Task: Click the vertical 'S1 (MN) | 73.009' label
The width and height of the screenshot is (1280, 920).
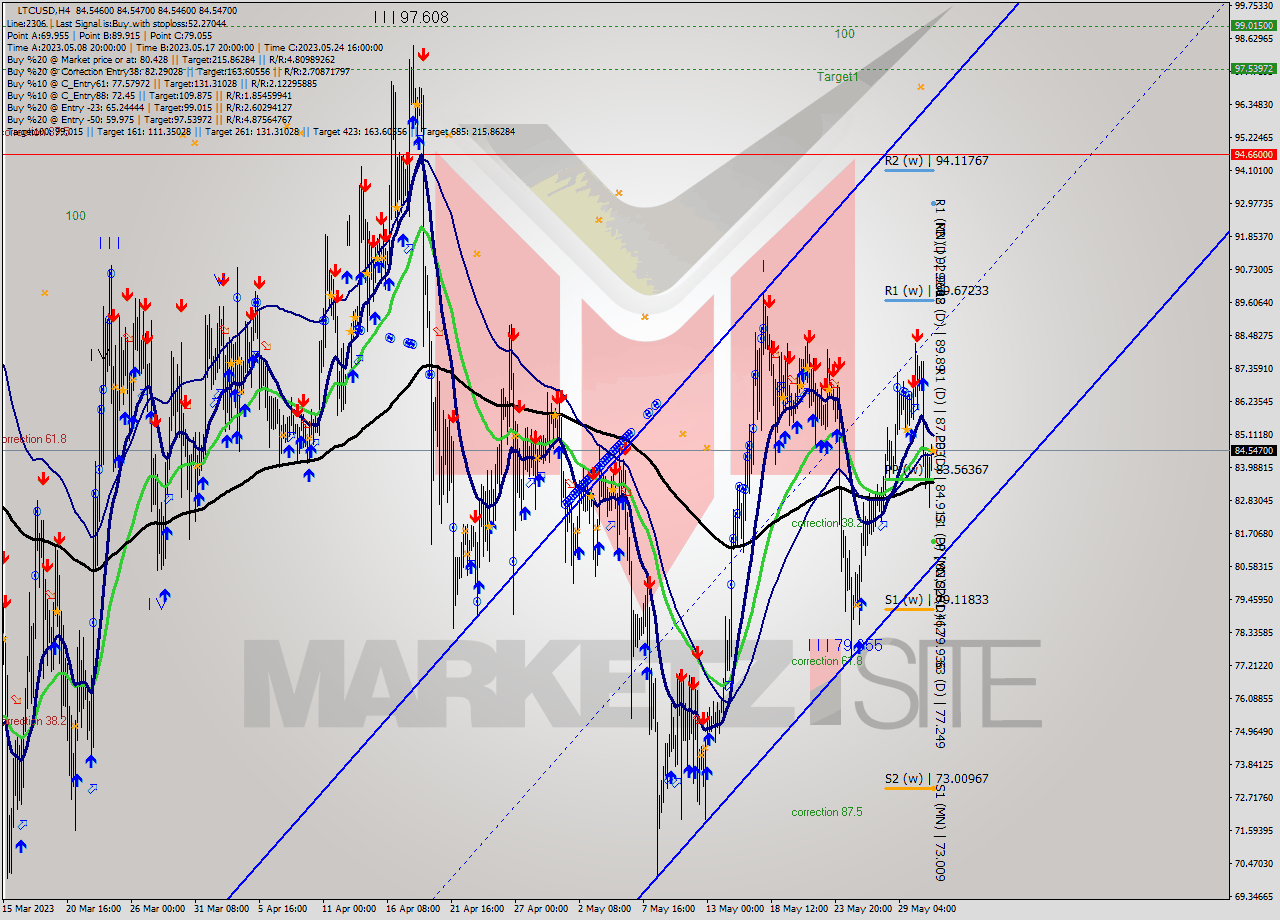Action: pyautogui.click(x=939, y=832)
